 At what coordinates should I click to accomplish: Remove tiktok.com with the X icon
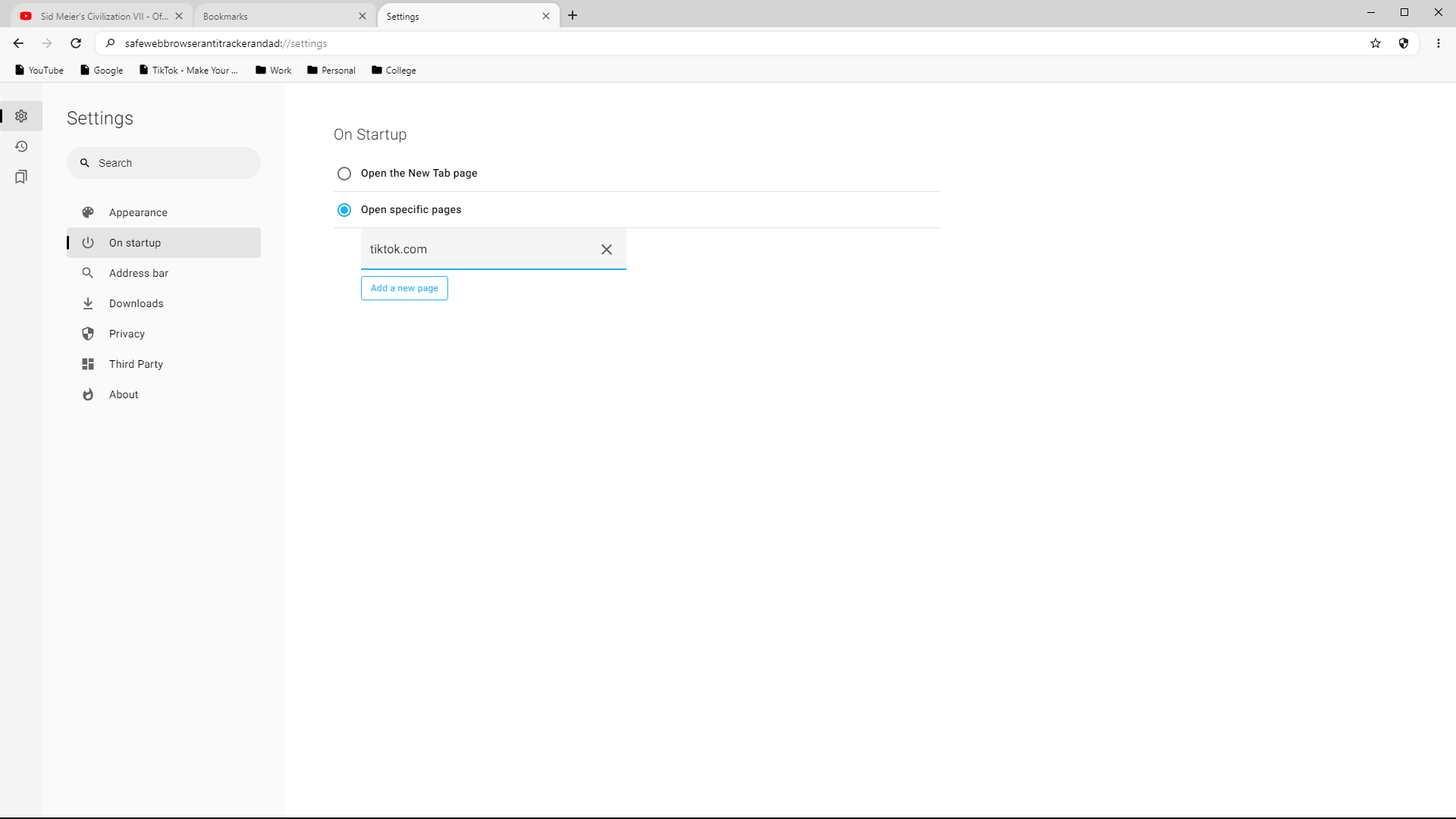607,249
